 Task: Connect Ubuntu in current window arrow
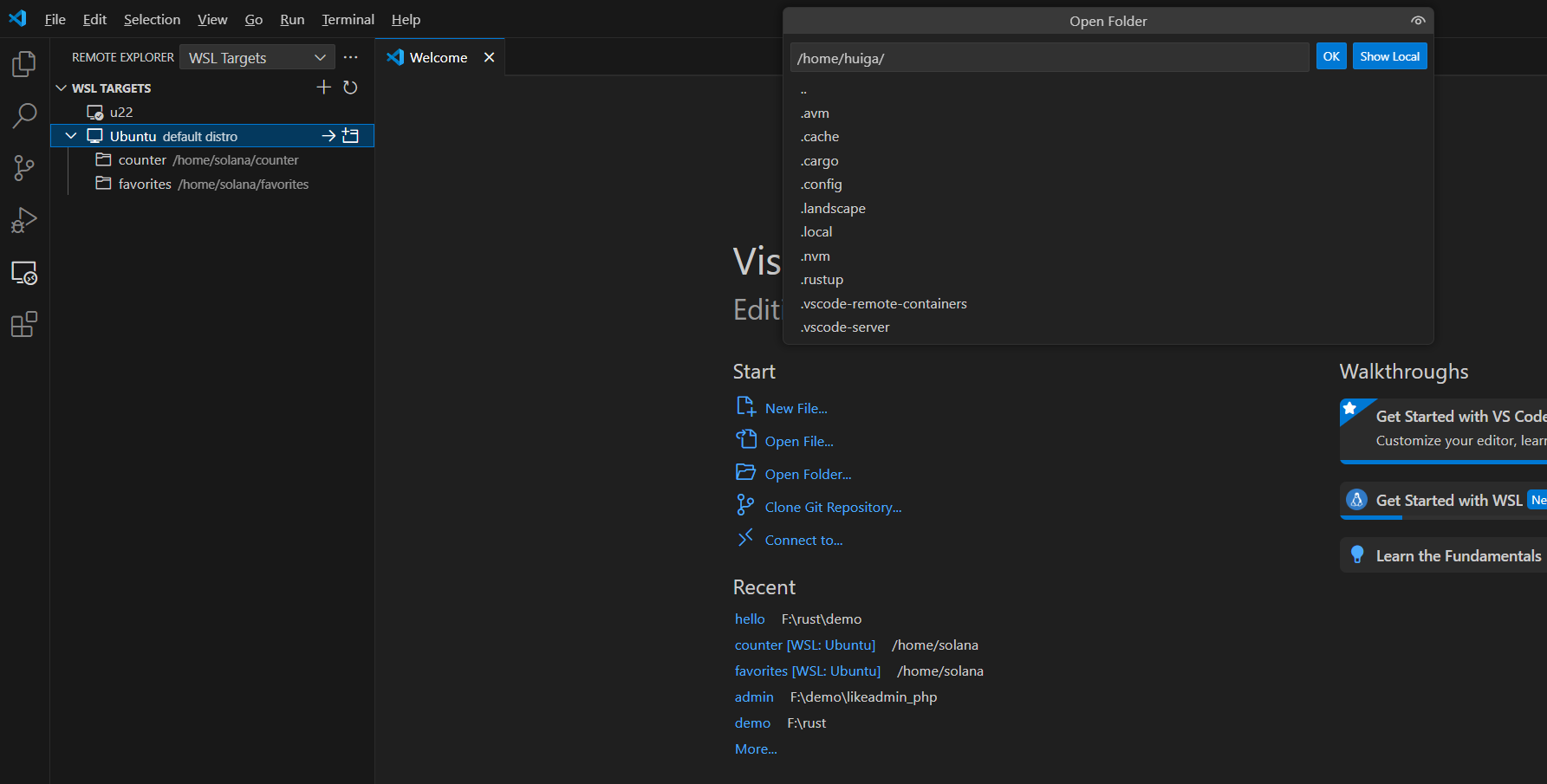(x=328, y=136)
